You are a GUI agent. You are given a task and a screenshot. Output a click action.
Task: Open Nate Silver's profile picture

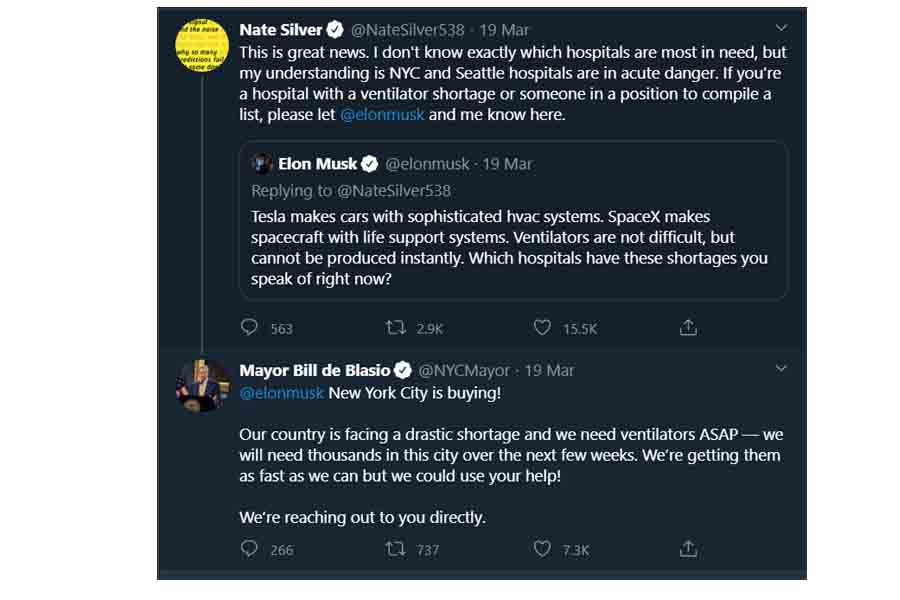coord(202,45)
